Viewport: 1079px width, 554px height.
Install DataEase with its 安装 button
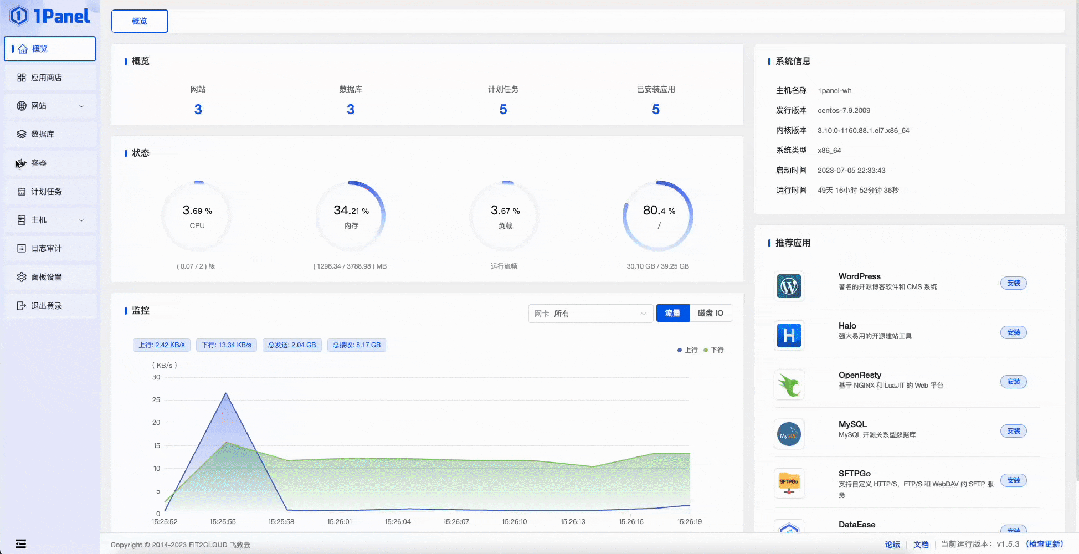1013,529
